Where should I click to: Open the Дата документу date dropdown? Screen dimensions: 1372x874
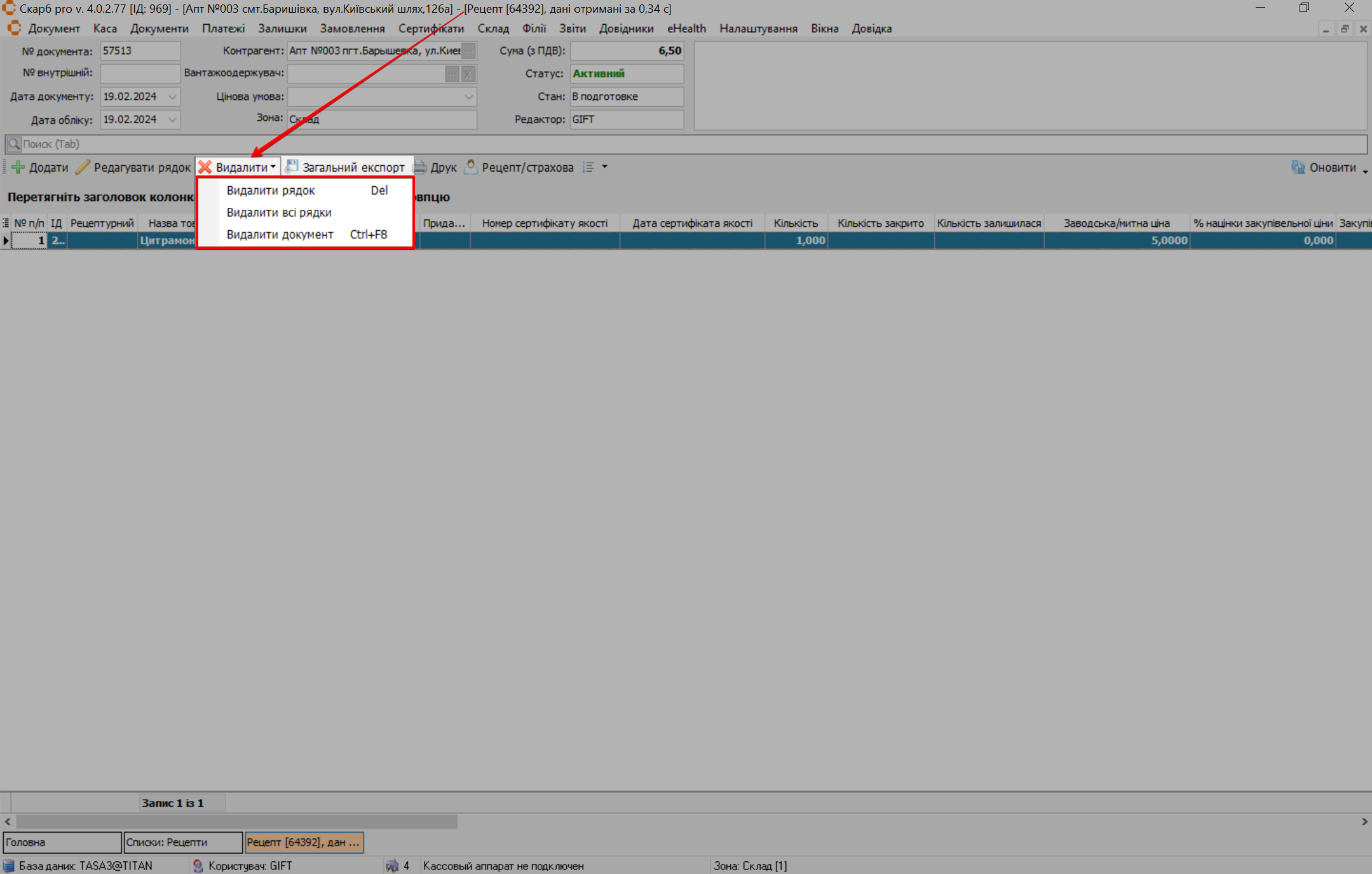pyautogui.click(x=172, y=97)
